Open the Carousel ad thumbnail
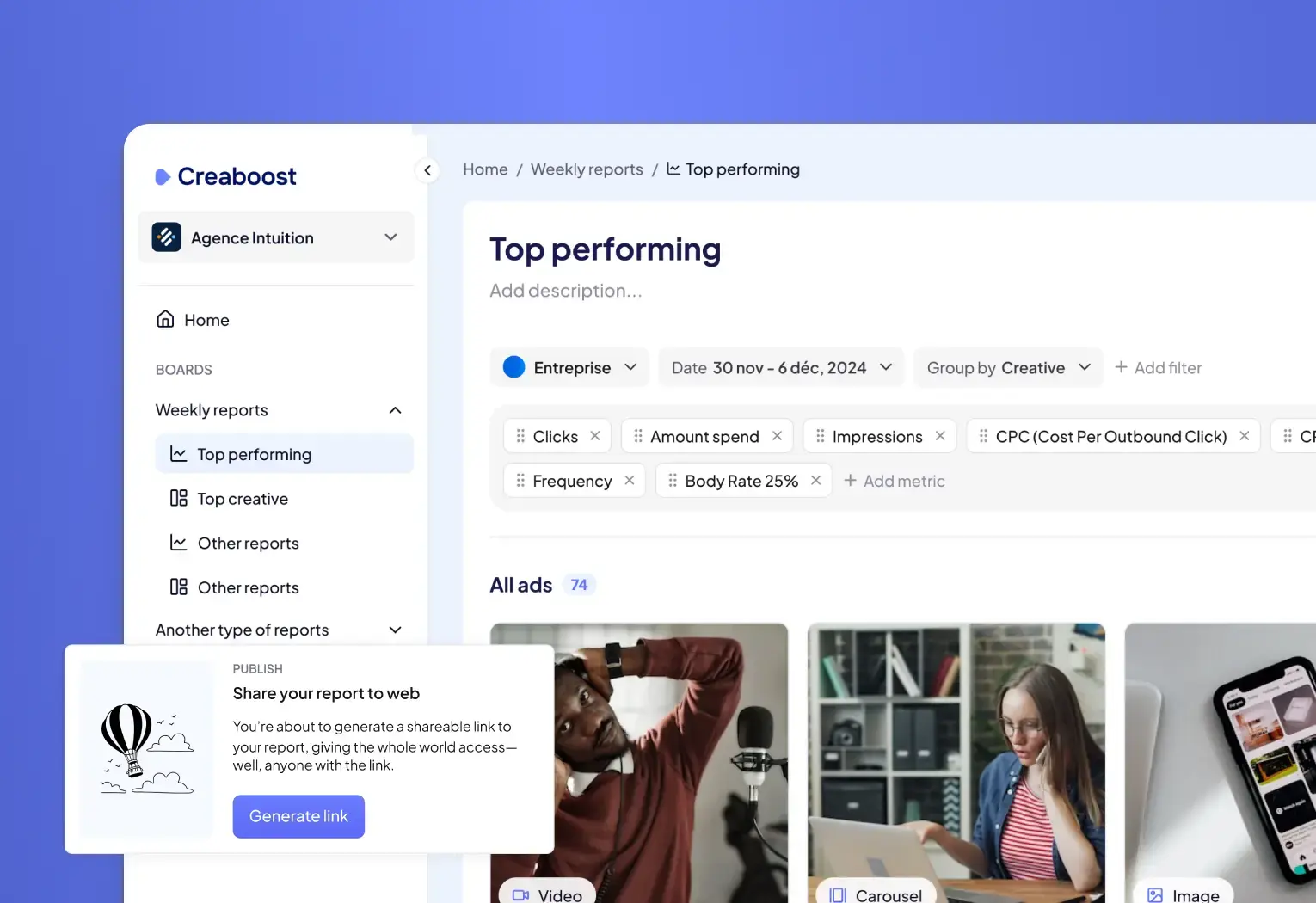 coord(956,763)
